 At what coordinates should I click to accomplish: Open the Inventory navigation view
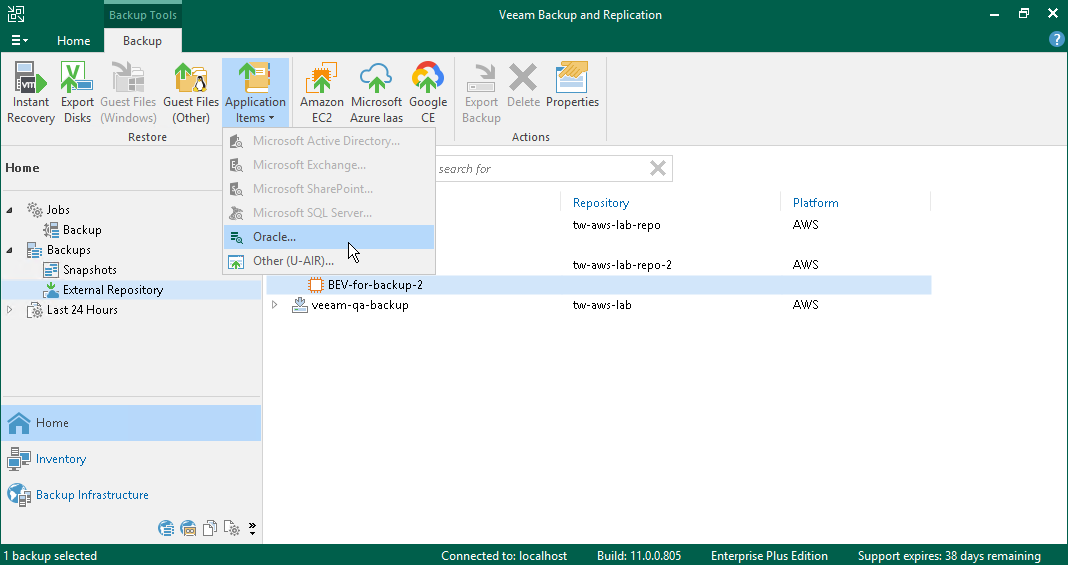pyautogui.click(x=61, y=459)
